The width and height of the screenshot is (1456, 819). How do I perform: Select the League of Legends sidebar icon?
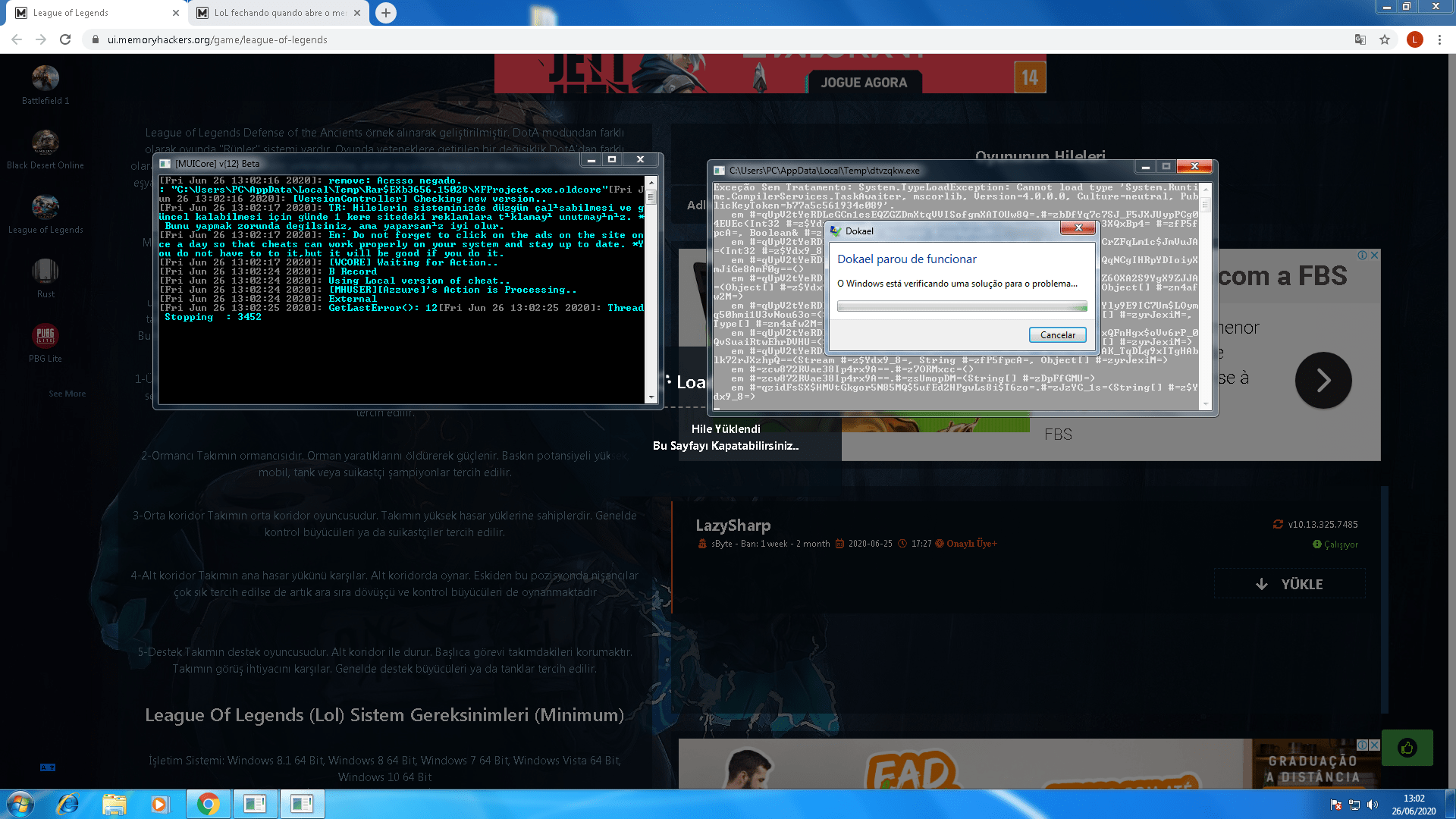[45, 206]
